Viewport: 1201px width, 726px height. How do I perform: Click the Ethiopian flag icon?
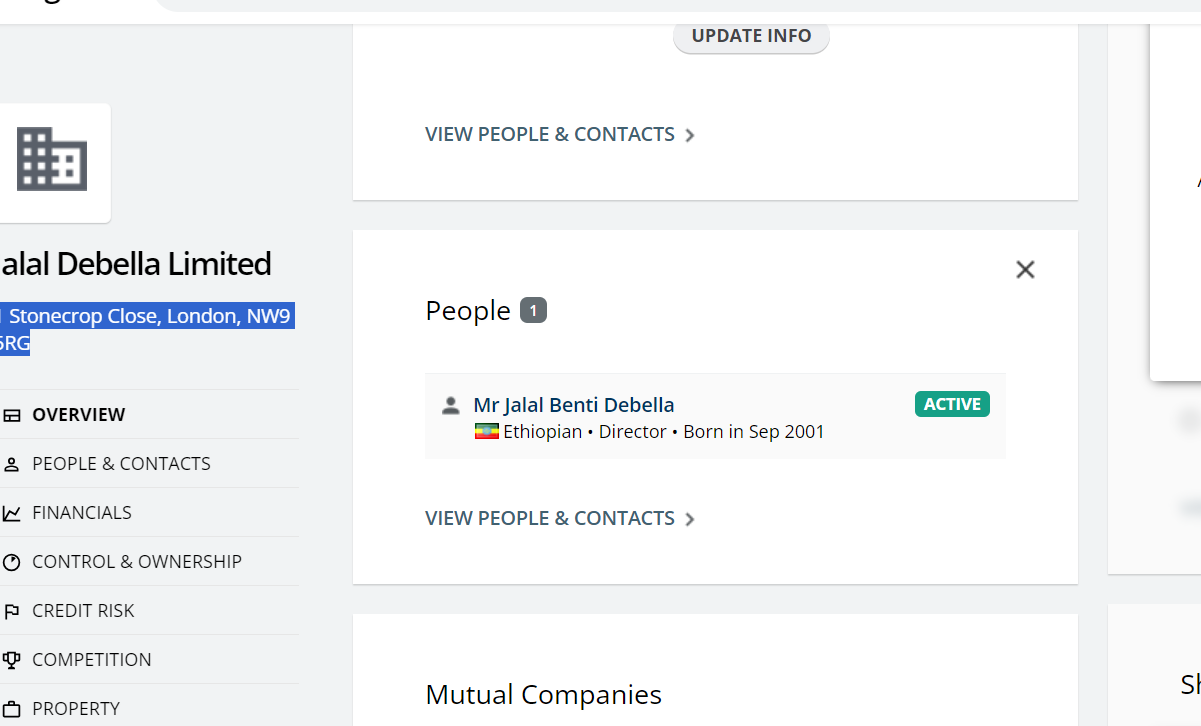pyautogui.click(x=487, y=432)
